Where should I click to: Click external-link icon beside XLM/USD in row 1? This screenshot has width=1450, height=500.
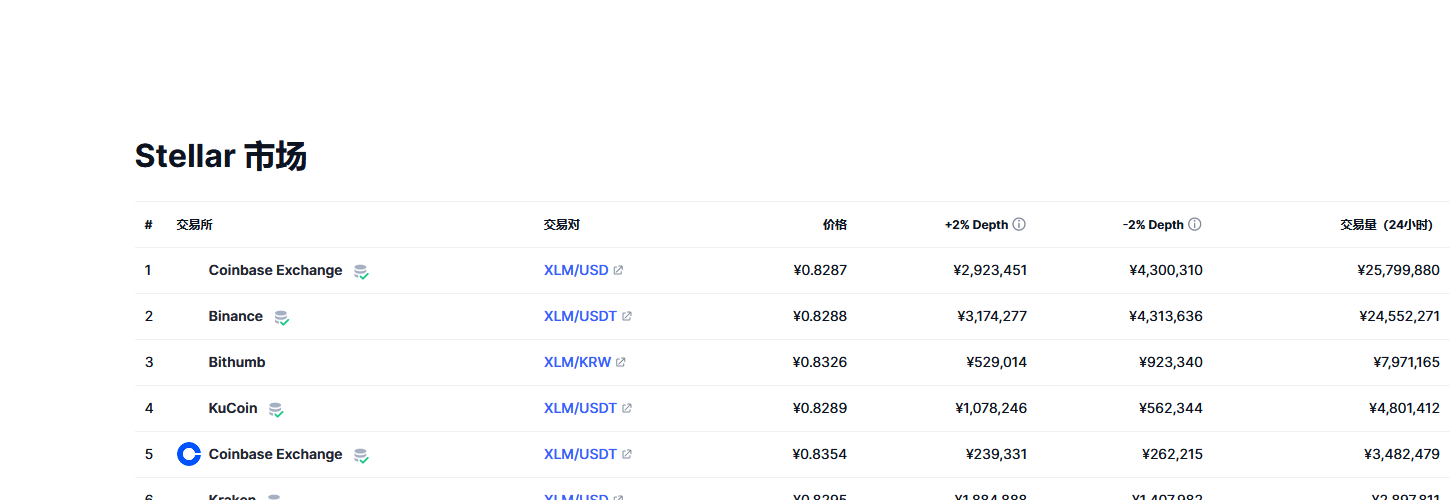[618, 271]
